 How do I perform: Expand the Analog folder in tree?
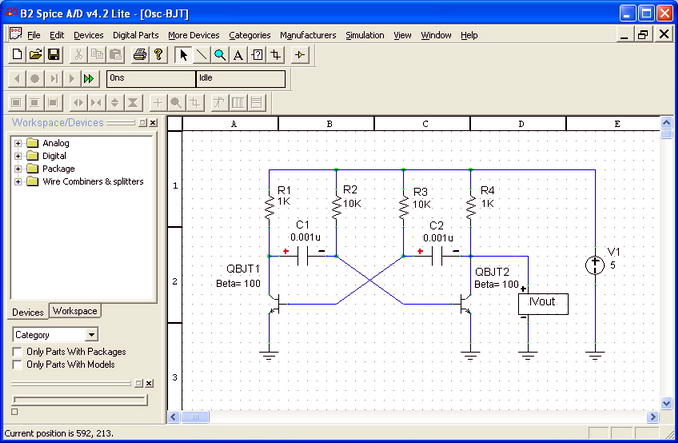(18, 143)
